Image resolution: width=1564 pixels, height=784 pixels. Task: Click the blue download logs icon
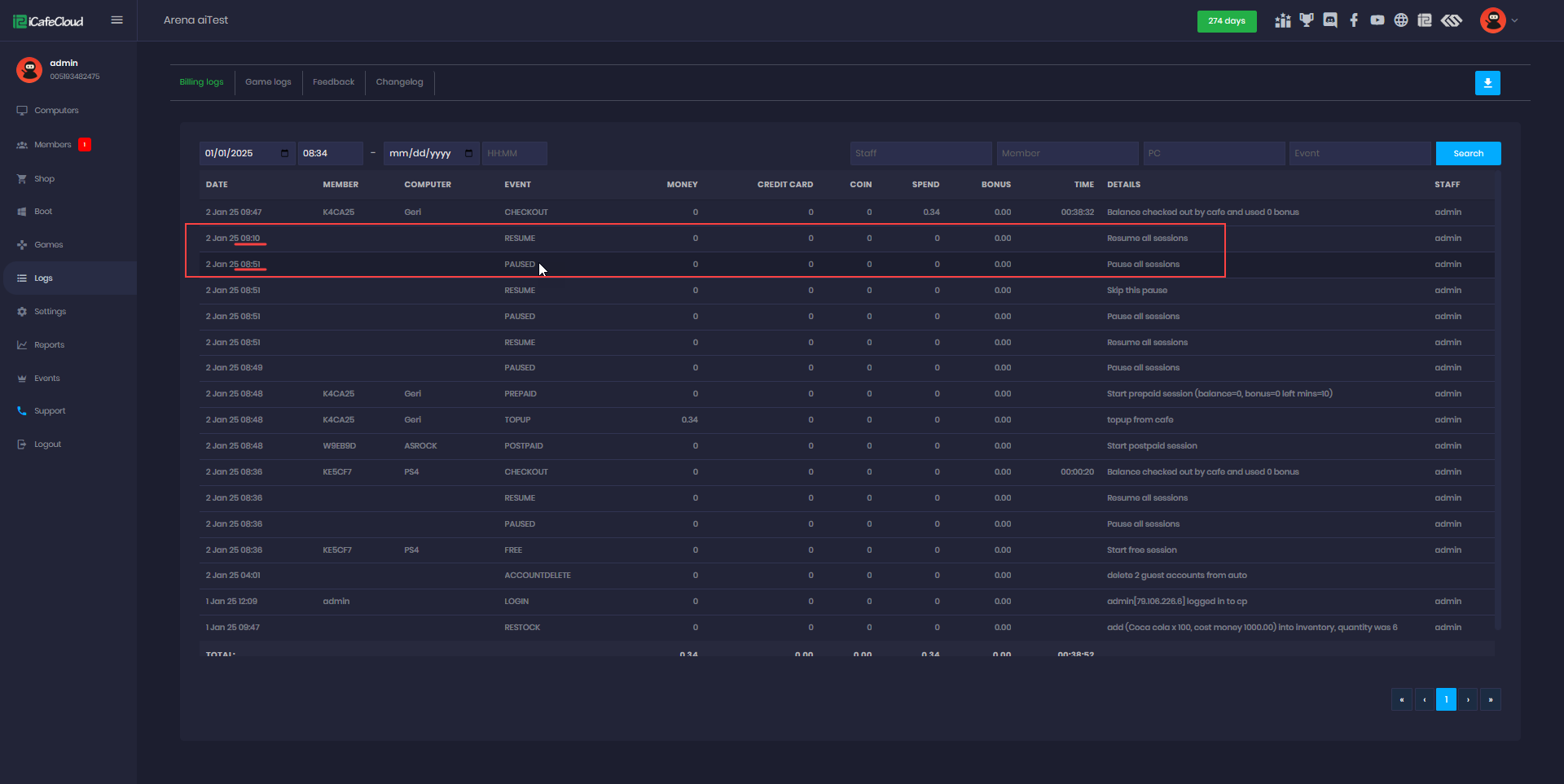(1487, 83)
